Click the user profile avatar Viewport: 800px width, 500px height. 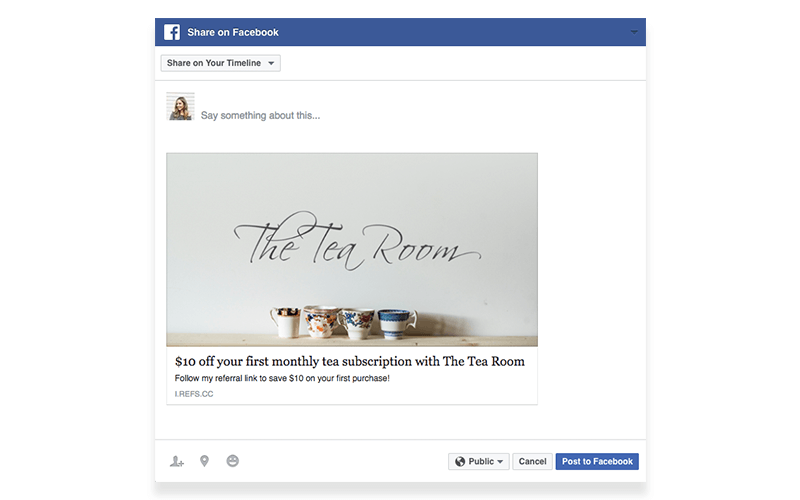[181, 106]
